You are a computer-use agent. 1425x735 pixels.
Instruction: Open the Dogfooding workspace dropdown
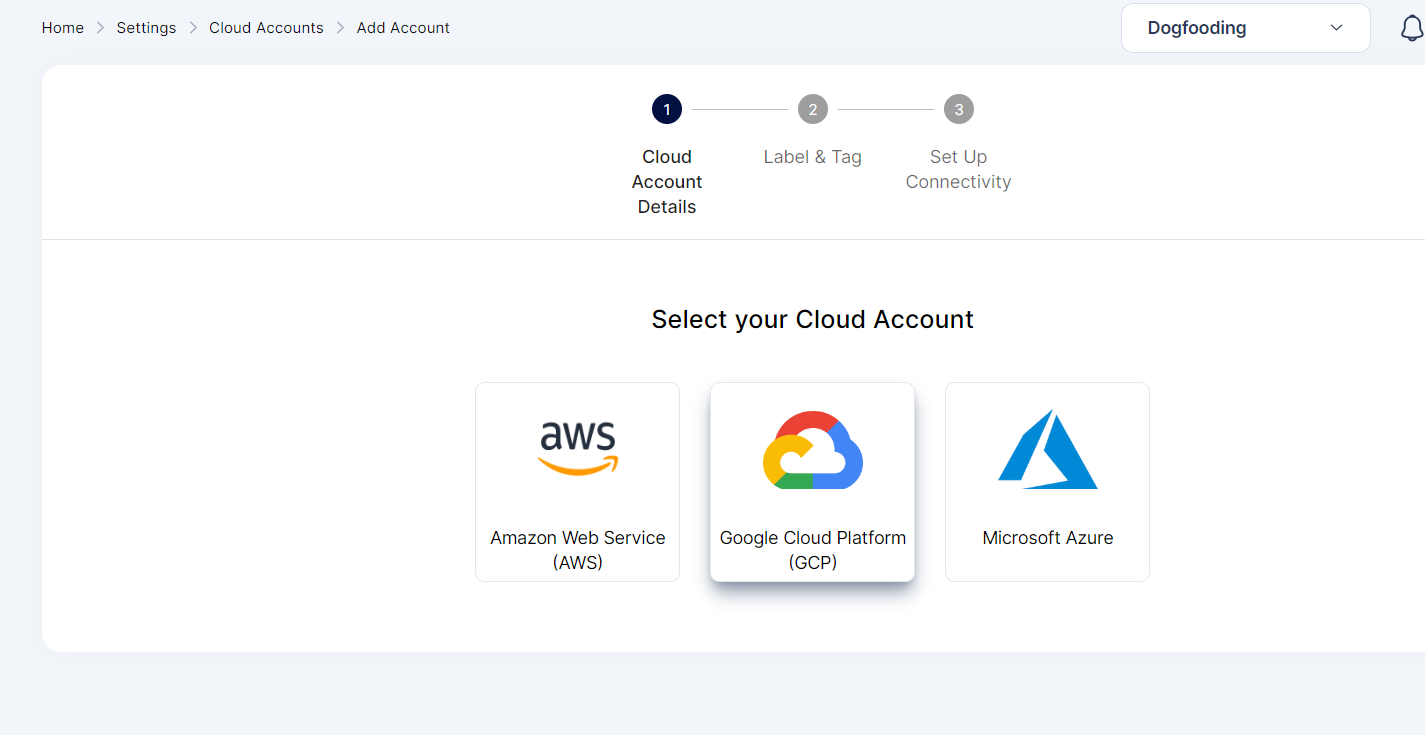coord(1244,28)
